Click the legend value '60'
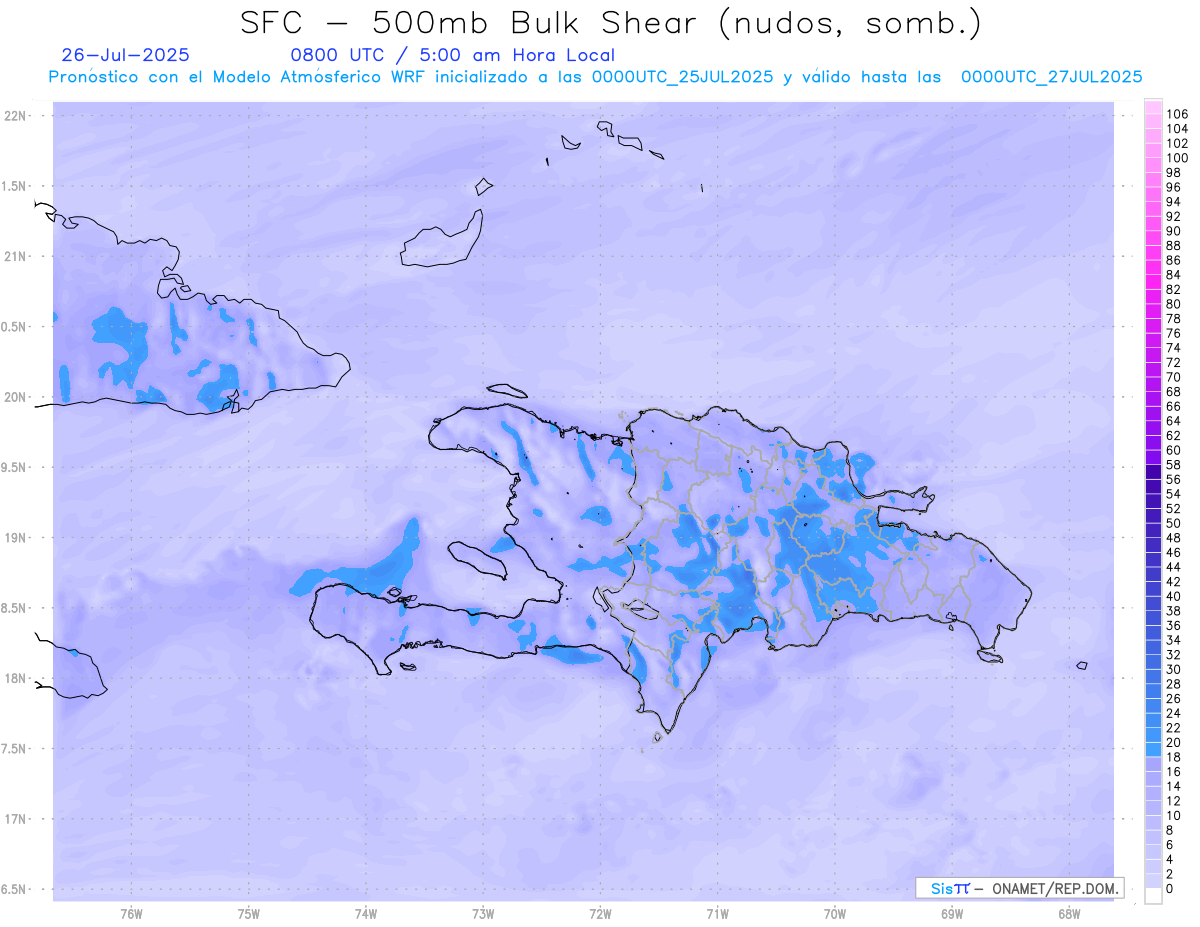The image size is (1200, 927). pyautogui.click(x=1173, y=450)
